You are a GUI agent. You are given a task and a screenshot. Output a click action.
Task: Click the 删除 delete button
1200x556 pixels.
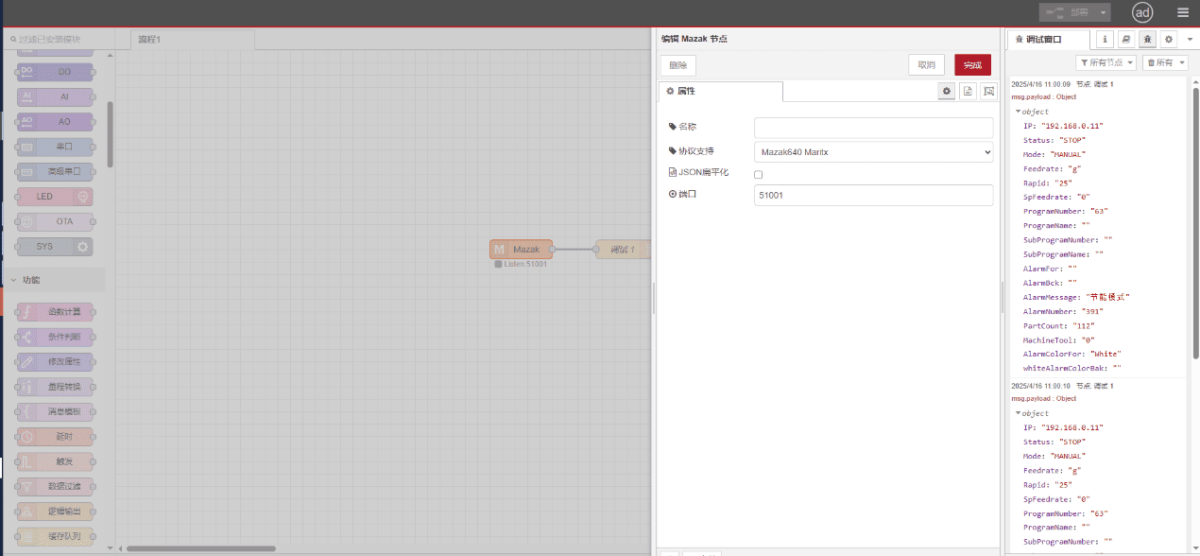pos(678,65)
